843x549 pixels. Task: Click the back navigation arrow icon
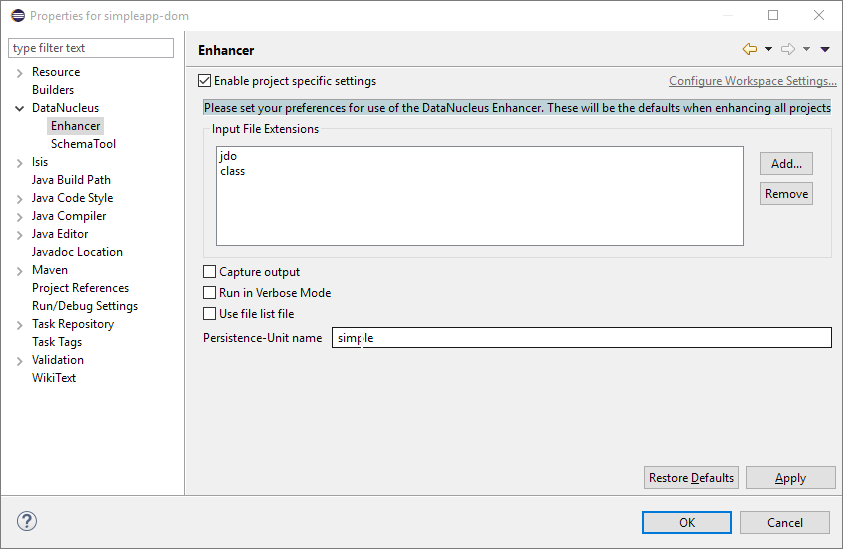click(x=749, y=49)
